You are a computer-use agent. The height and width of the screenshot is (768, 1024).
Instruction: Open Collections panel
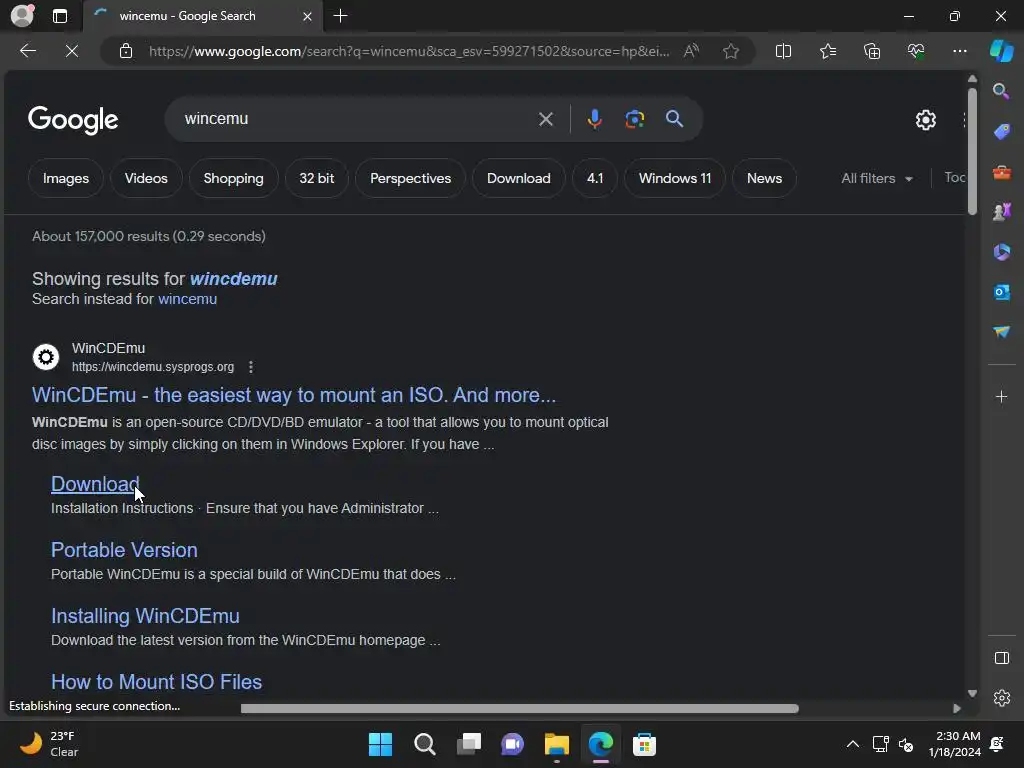pos(872,51)
